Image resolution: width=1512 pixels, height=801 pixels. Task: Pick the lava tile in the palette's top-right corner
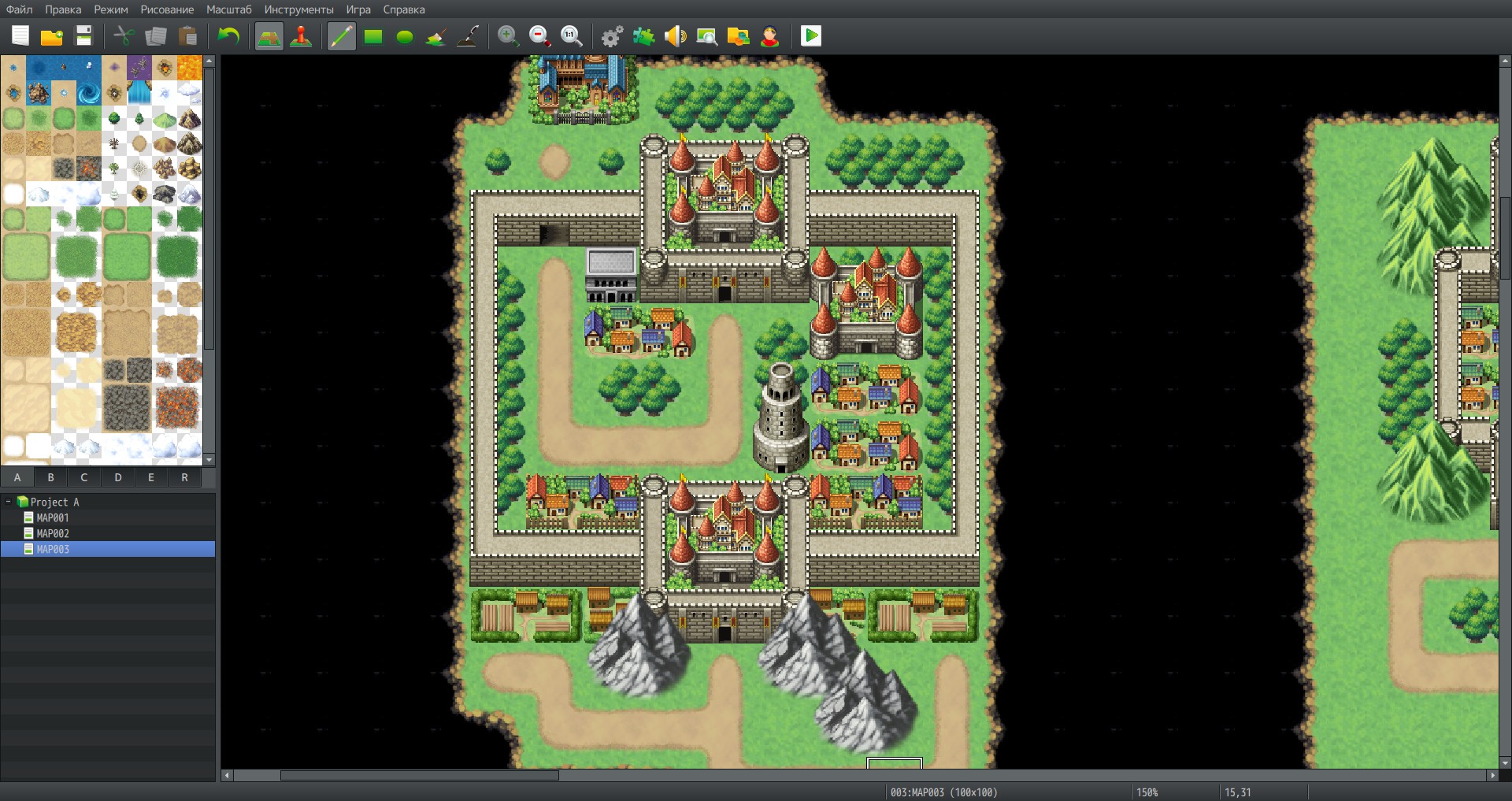pos(190,68)
